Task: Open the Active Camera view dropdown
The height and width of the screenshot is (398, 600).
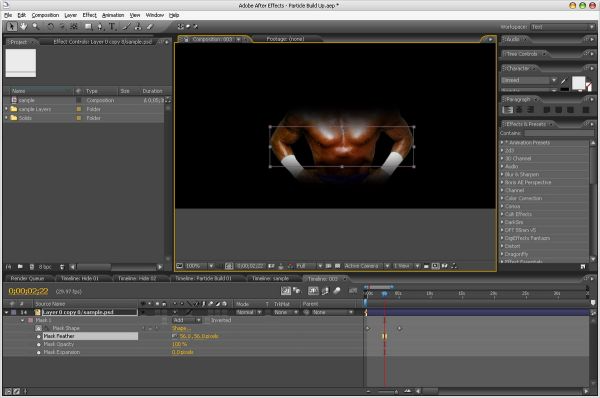Action: pos(367,266)
